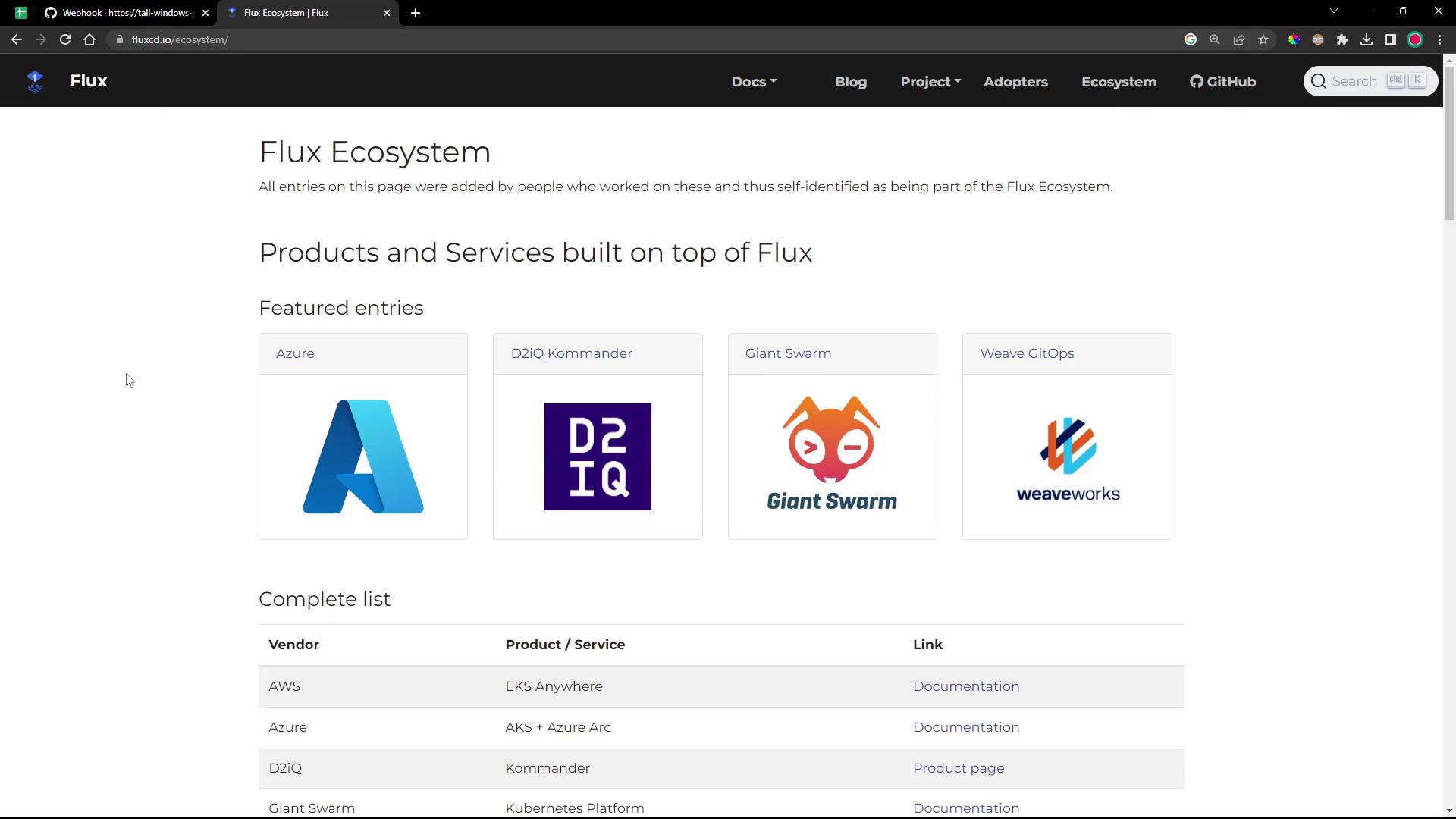Reload the page with the refresh icon
1456x819 pixels.
65,39
